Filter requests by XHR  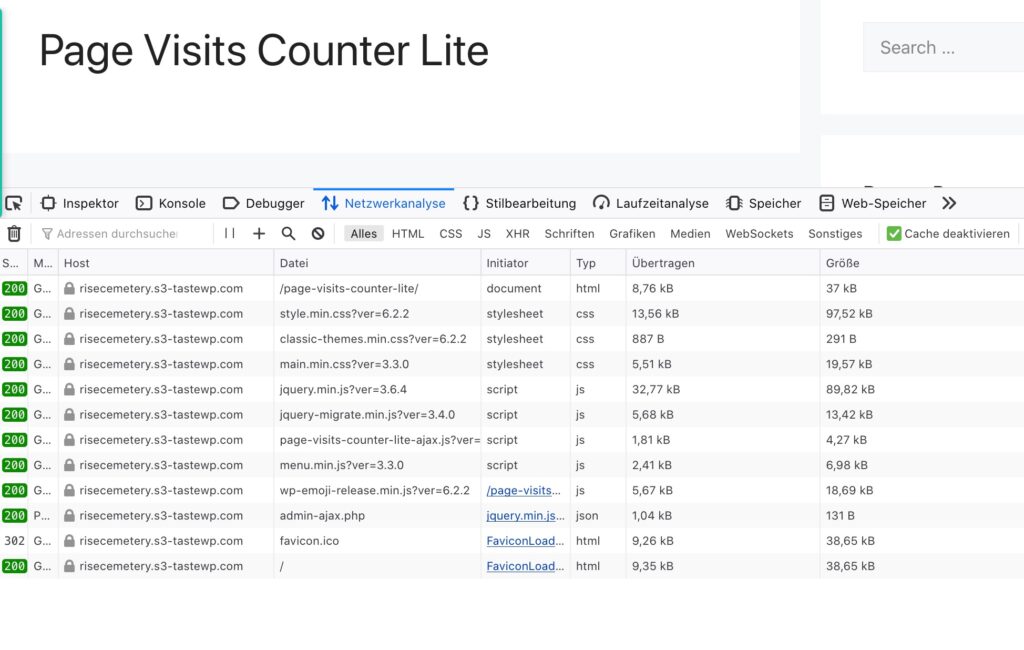[x=518, y=233]
